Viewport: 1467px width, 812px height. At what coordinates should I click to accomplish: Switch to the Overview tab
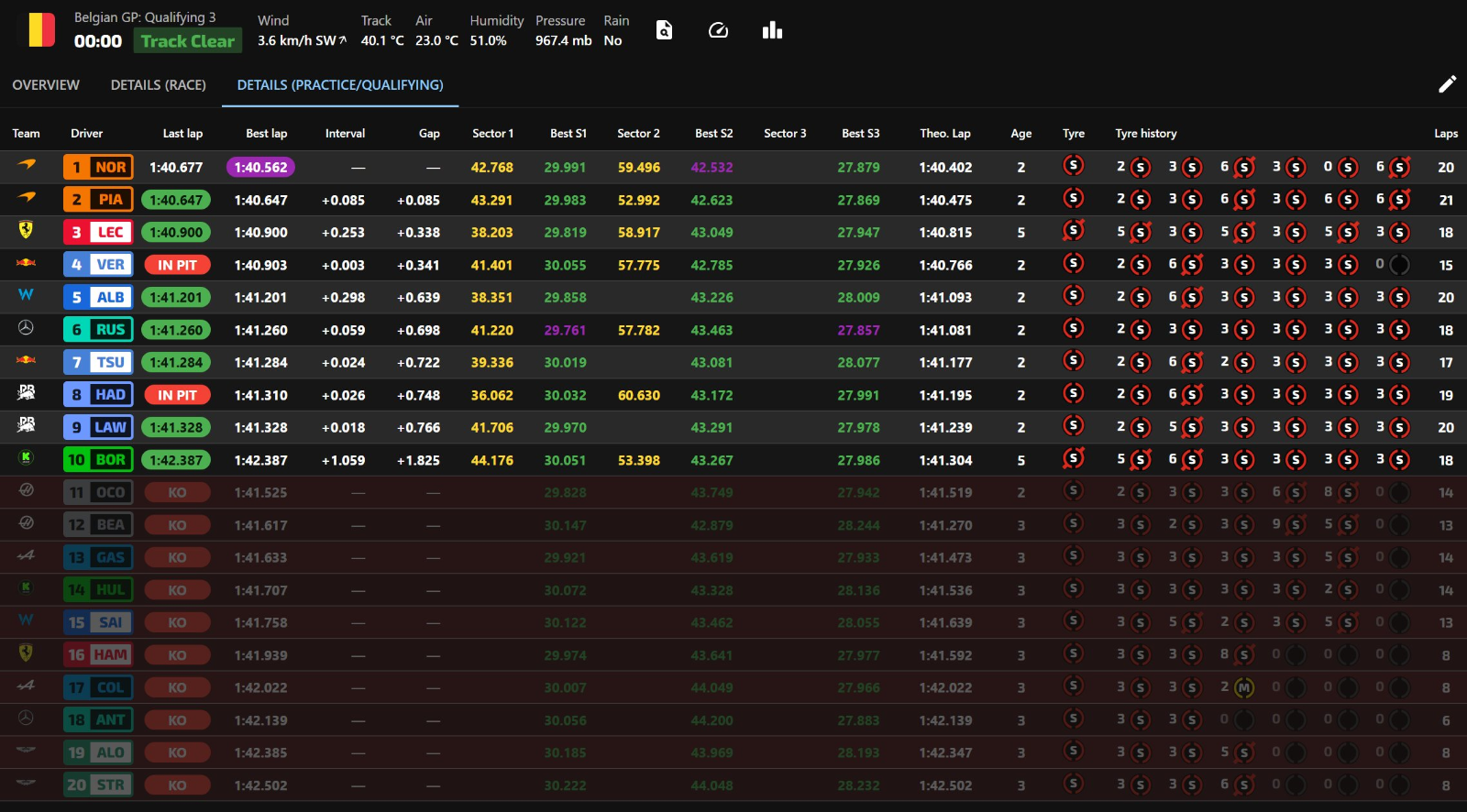[46, 85]
